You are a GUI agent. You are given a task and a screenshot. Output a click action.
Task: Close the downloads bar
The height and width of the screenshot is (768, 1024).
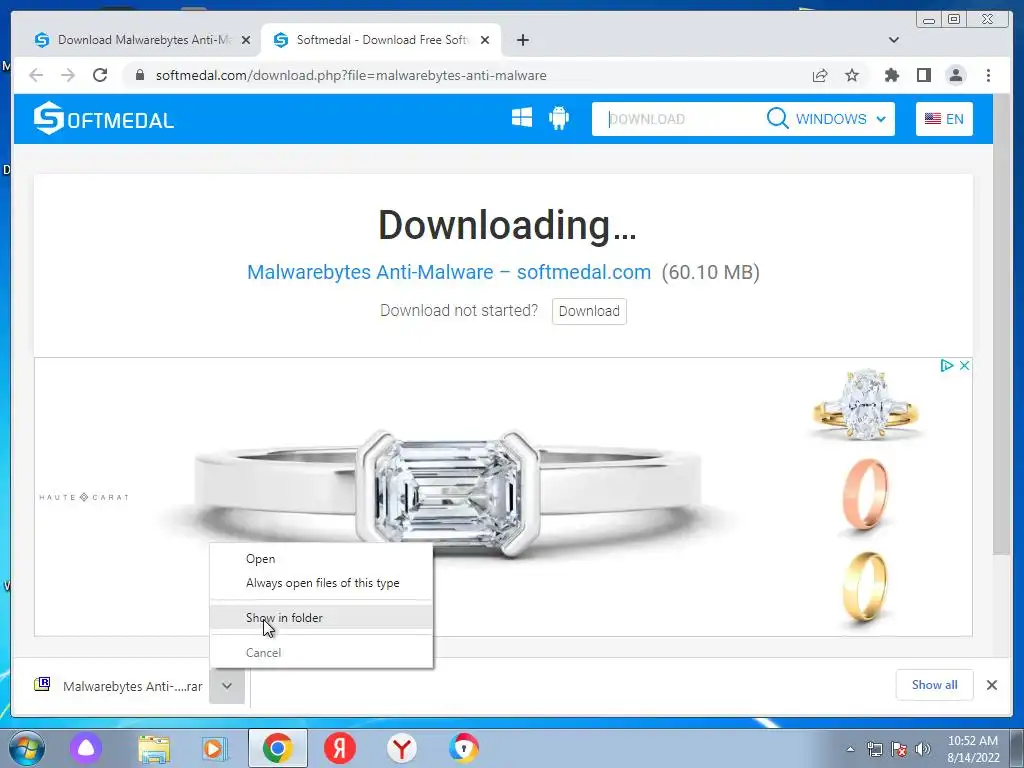tap(991, 685)
